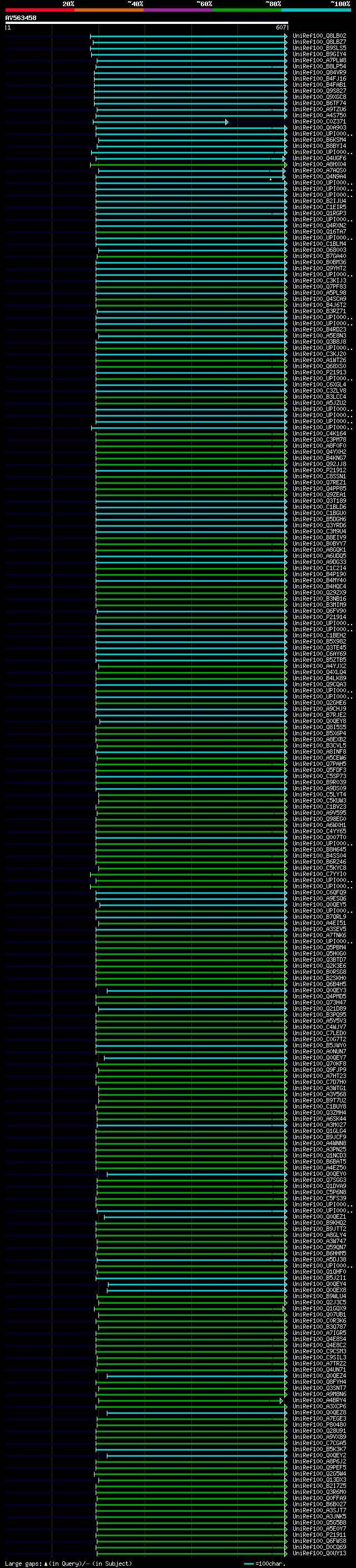Click the hit label UniRef100_Q84VR9

click(319, 72)
